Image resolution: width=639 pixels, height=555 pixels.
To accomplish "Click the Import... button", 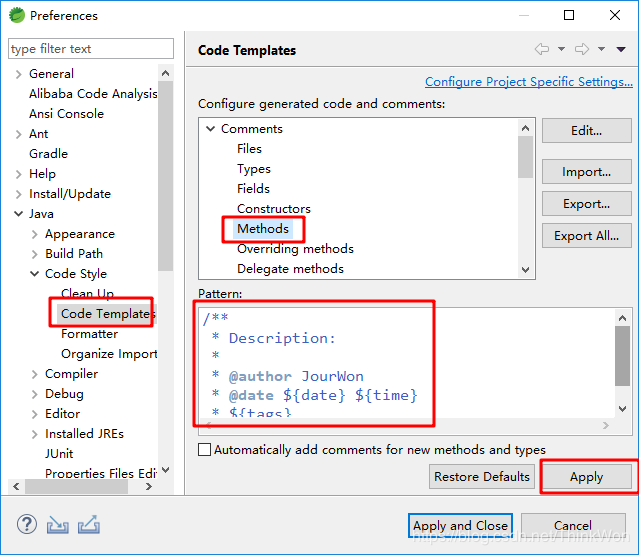I will 586,172.
